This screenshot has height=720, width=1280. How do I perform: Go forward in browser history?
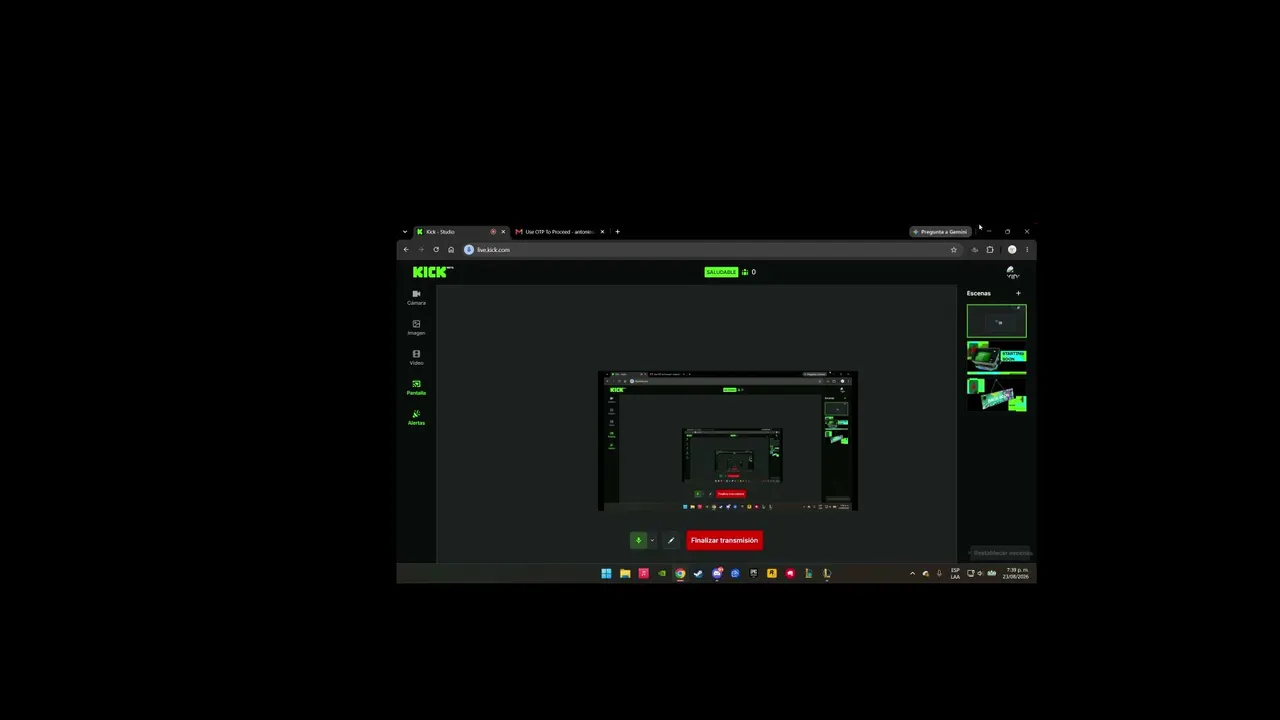click(421, 250)
